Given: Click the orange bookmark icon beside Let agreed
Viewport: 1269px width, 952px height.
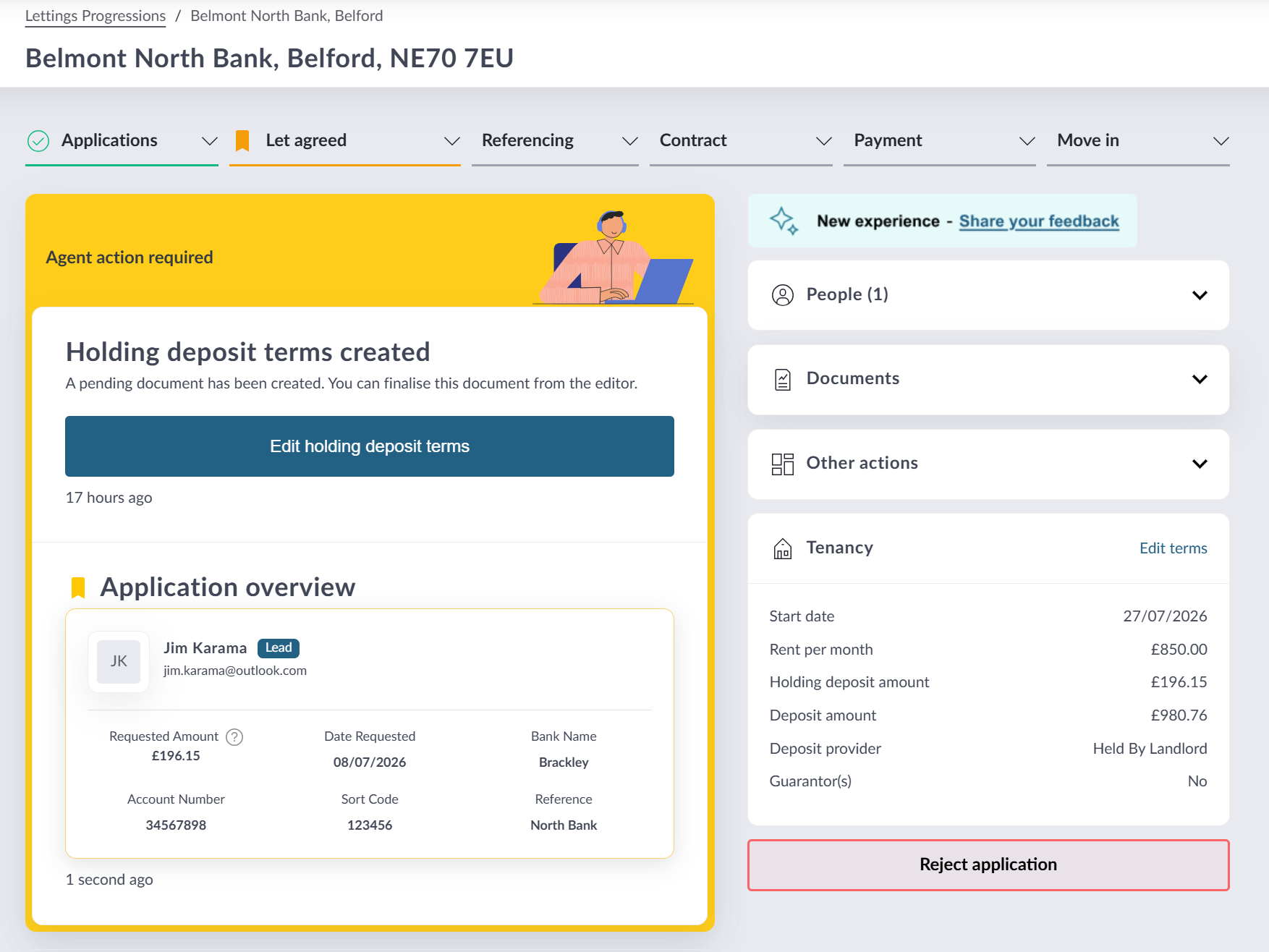Looking at the screenshot, I should click(242, 141).
